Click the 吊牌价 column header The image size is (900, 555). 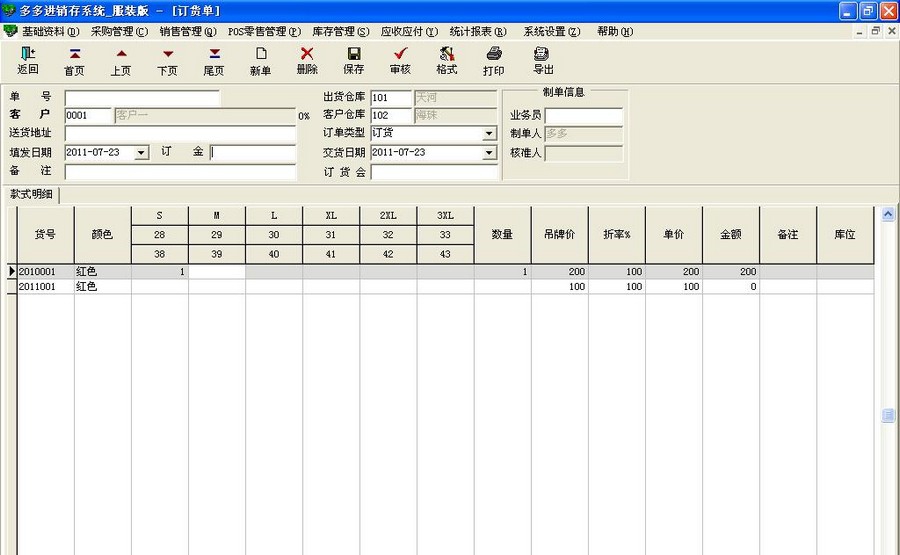tap(560, 235)
